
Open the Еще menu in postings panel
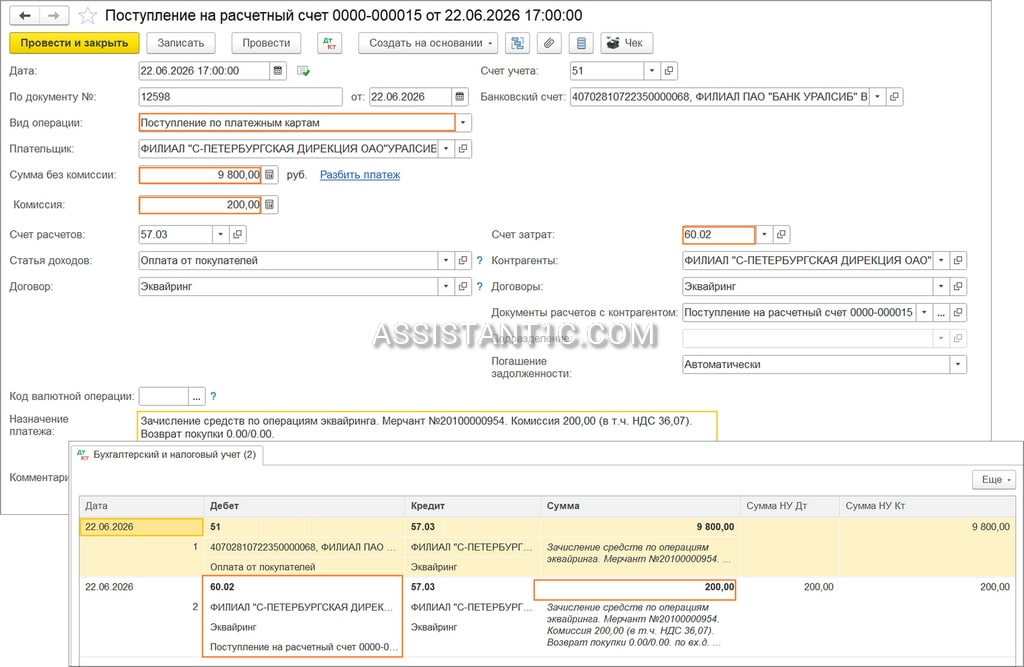point(994,480)
